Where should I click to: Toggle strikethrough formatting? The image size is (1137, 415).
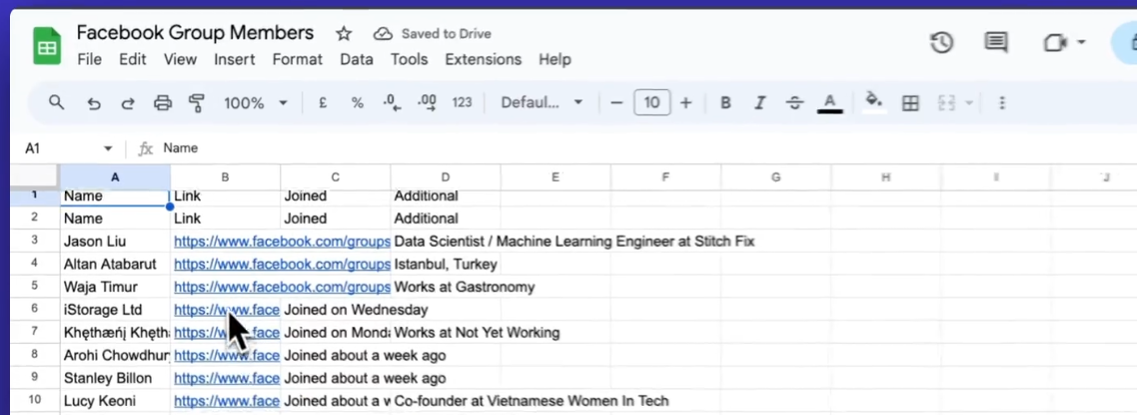795,103
